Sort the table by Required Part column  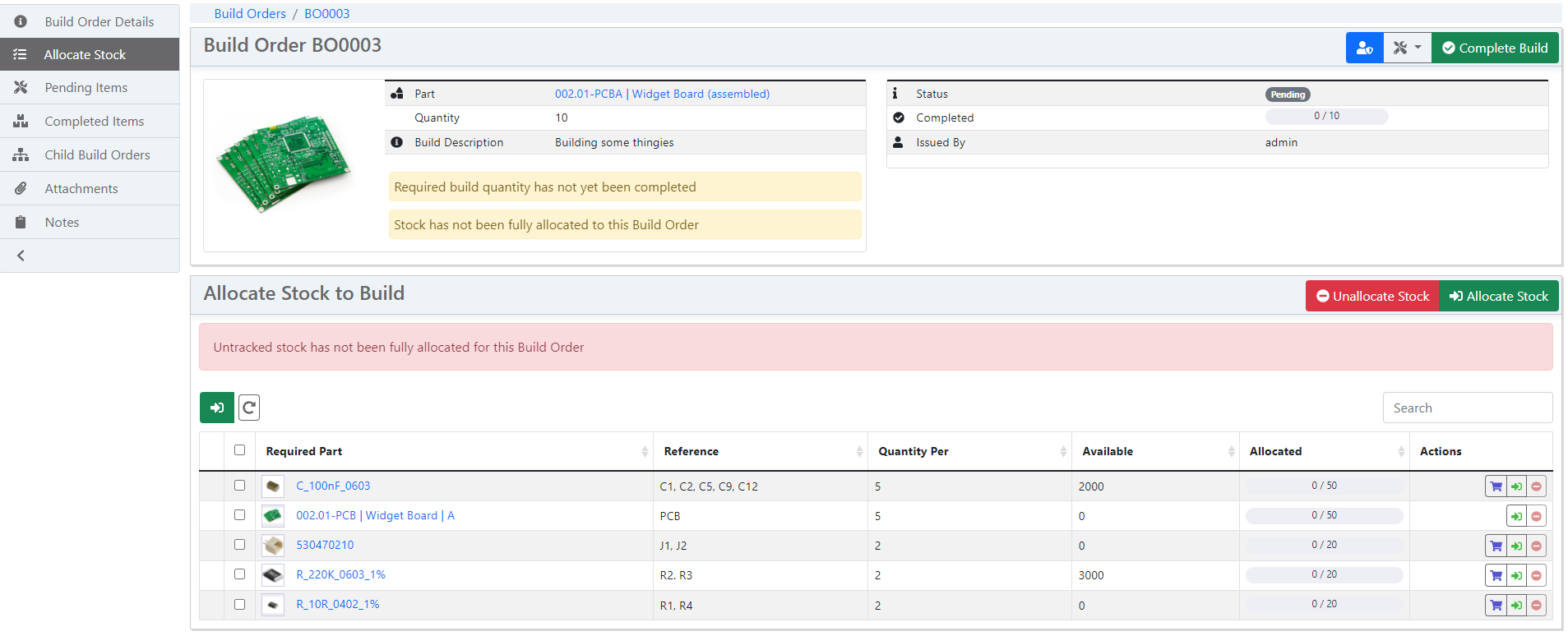(x=304, y=451)
